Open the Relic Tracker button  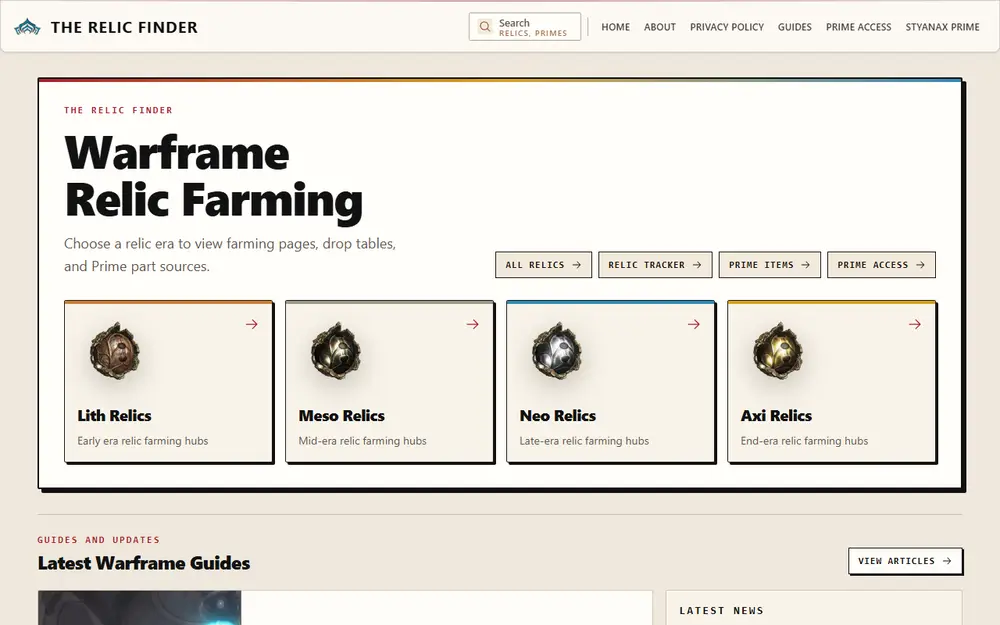[x=655, y=265]
